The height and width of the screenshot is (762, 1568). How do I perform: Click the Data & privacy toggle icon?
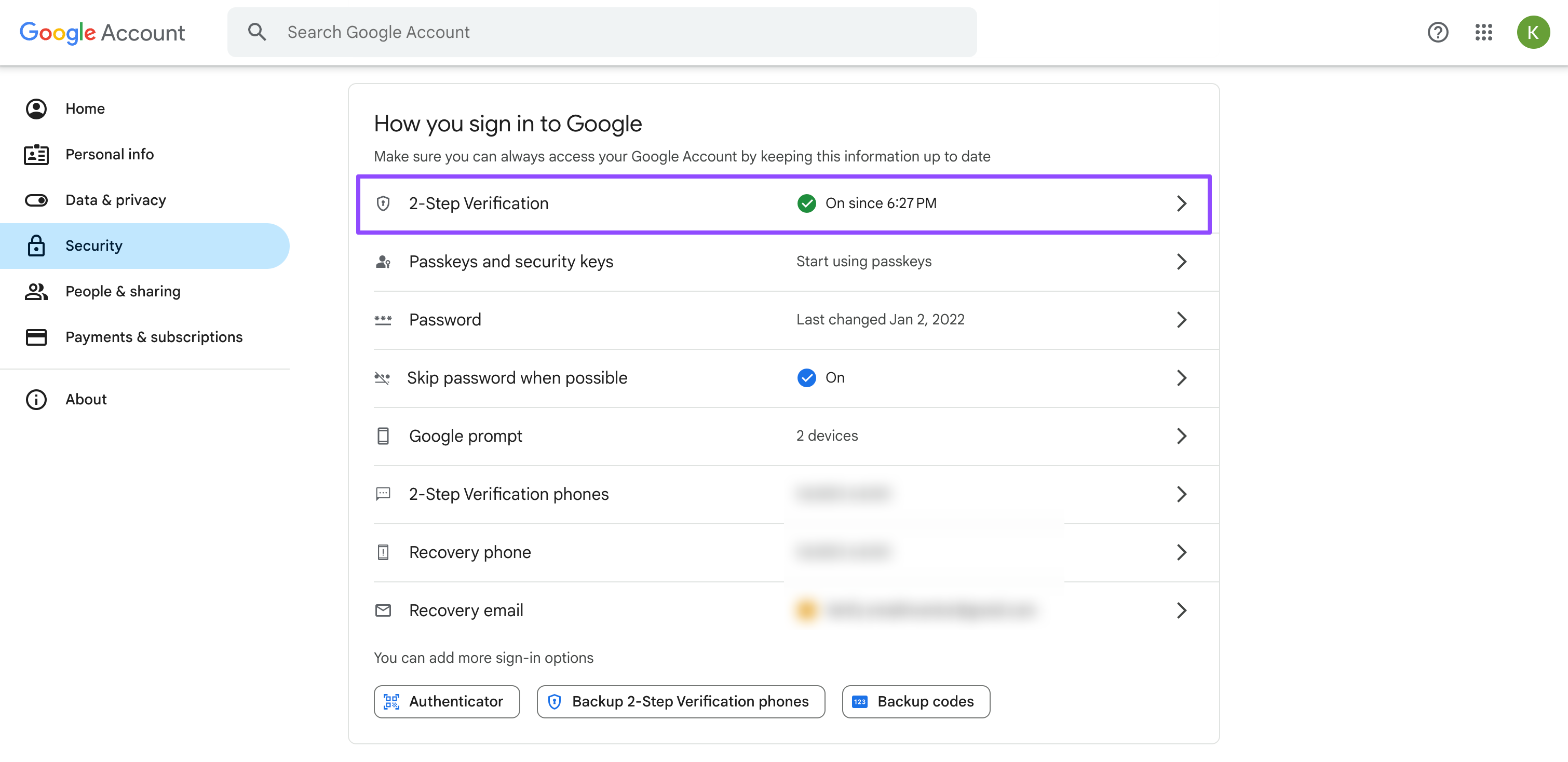click(36, 200)
